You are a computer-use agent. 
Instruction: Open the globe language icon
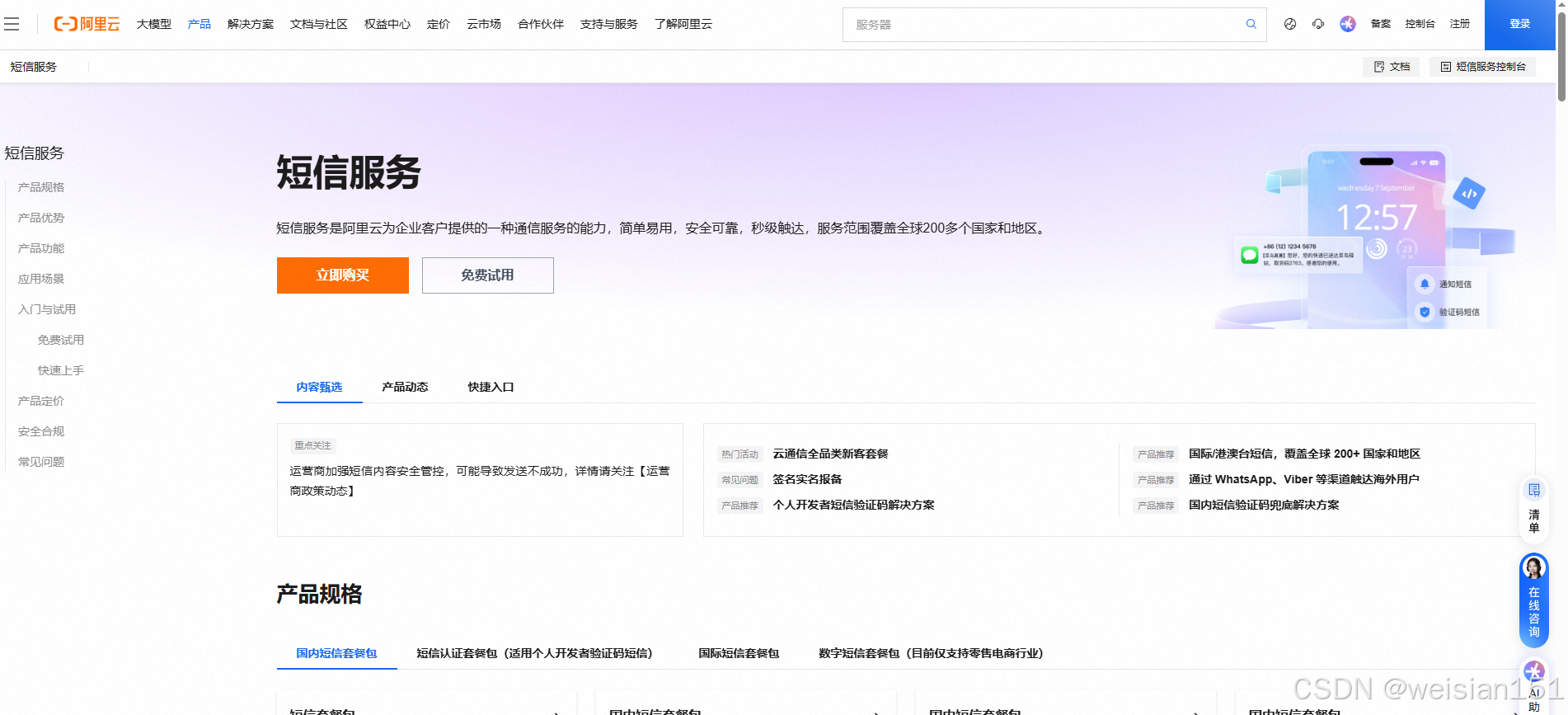(1290, 24)
